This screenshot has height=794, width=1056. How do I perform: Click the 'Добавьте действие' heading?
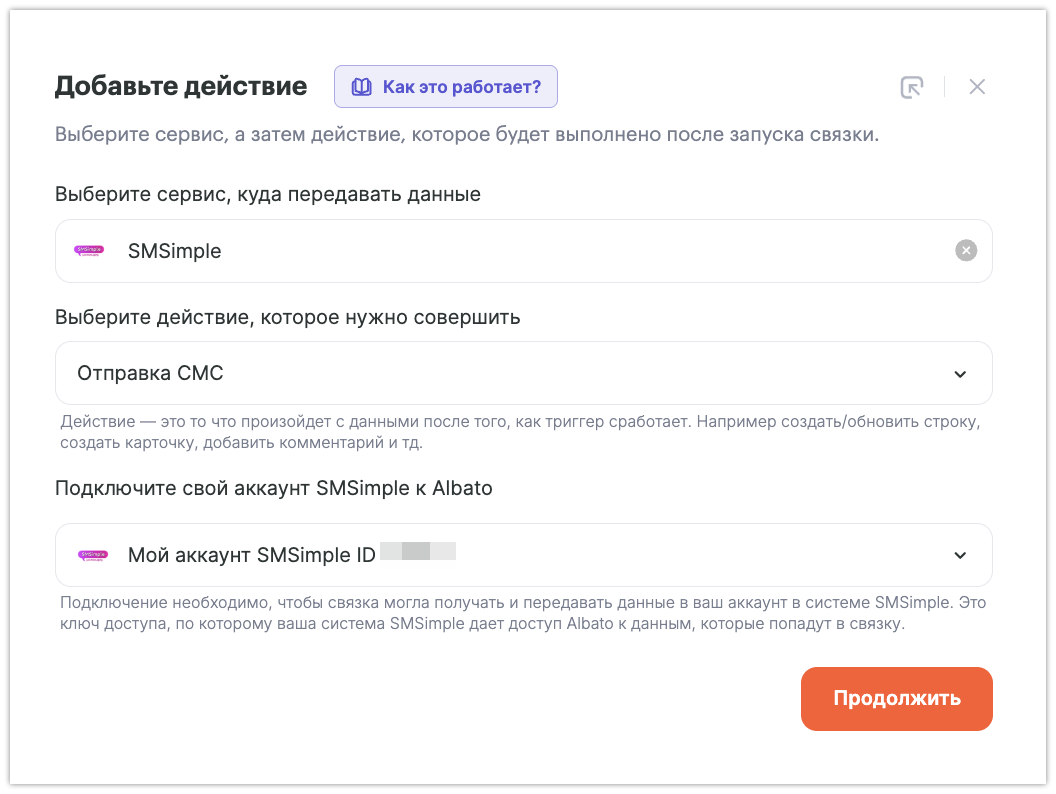pos(181,86)
